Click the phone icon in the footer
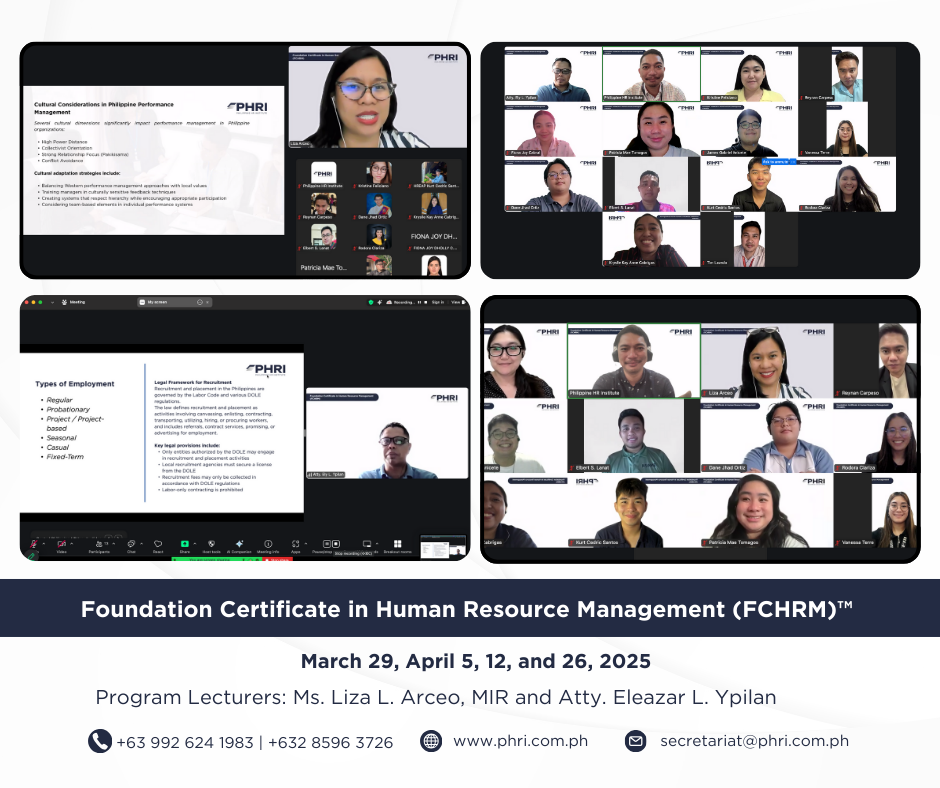 click(100, 741)
